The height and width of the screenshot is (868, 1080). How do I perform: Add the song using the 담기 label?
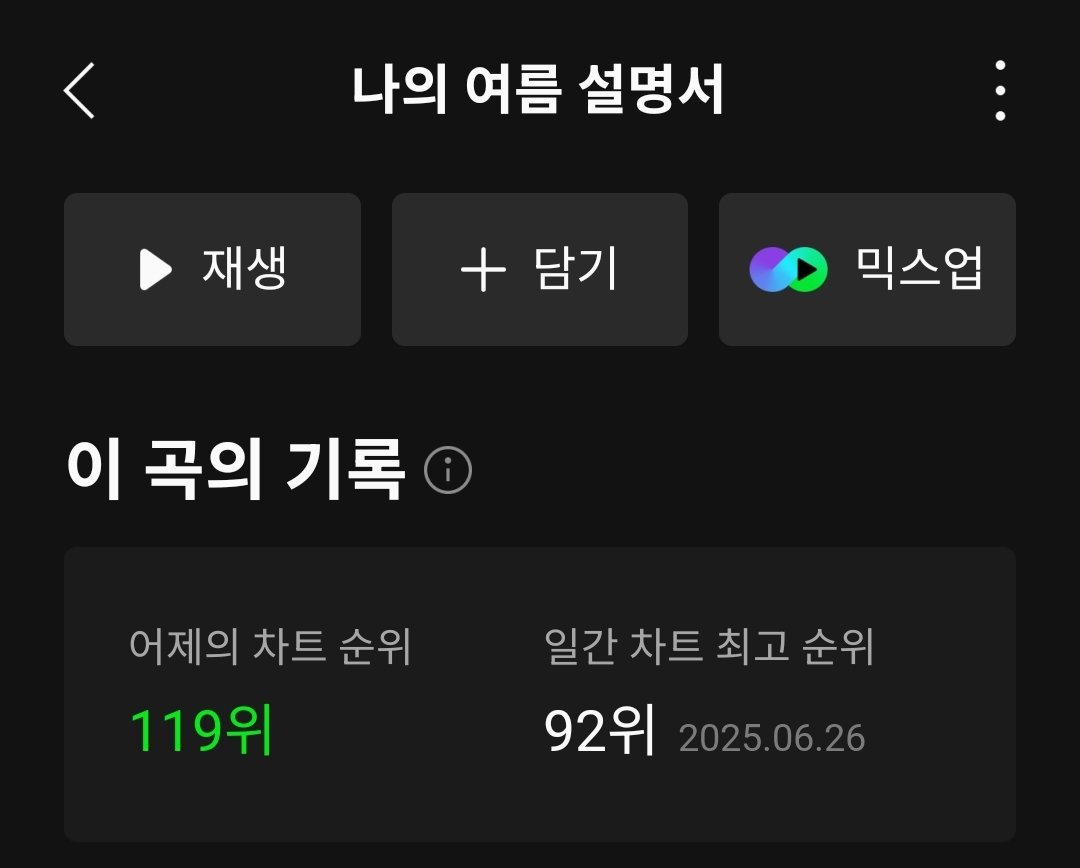click(x=576, y=269)
